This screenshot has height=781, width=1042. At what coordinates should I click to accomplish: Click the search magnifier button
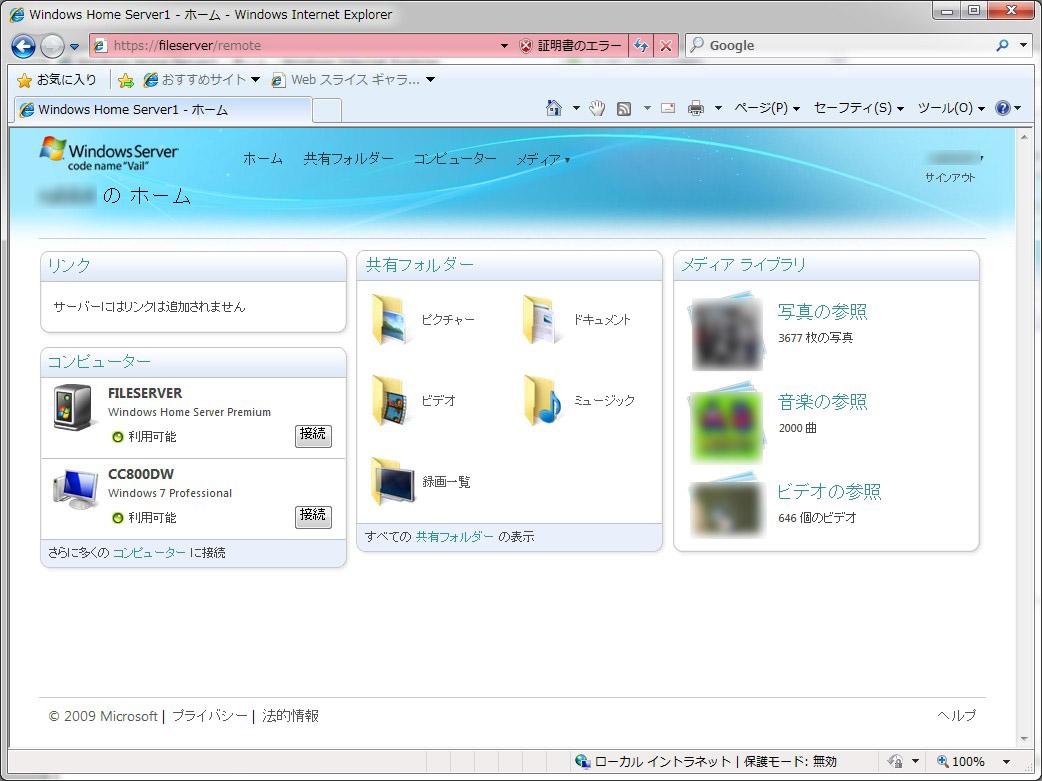pos(1002,45)
